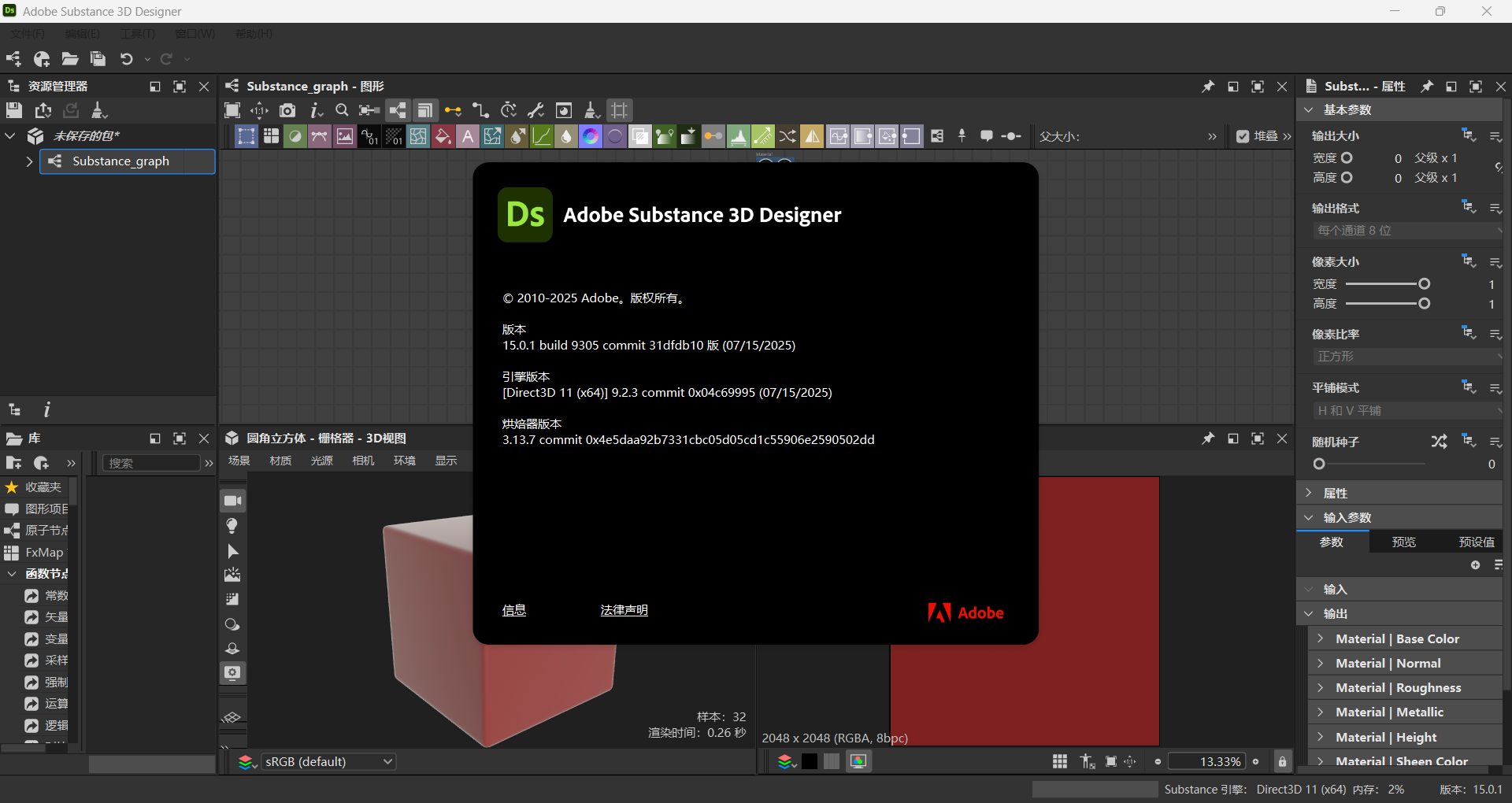The image size is (1512, 803).
Task: Click zoom-out minus button beside 13.33%
Action: point(1158,761)
